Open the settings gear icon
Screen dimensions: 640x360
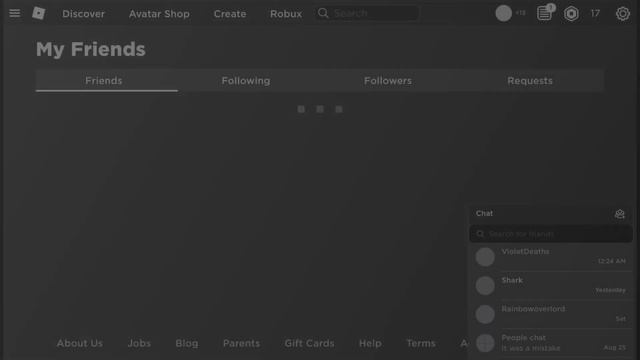coord(622,14)
